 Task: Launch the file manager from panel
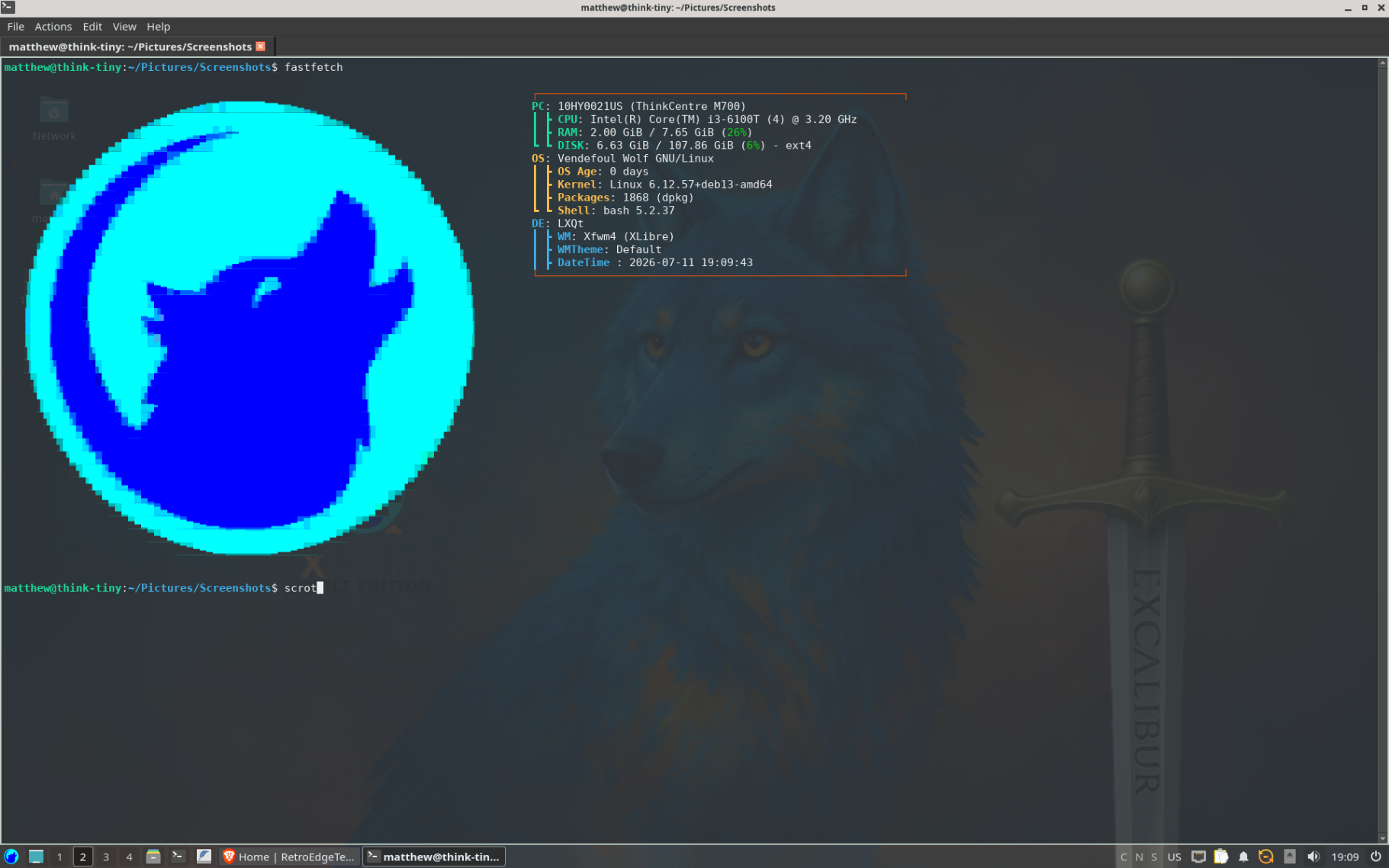point(153,857)
